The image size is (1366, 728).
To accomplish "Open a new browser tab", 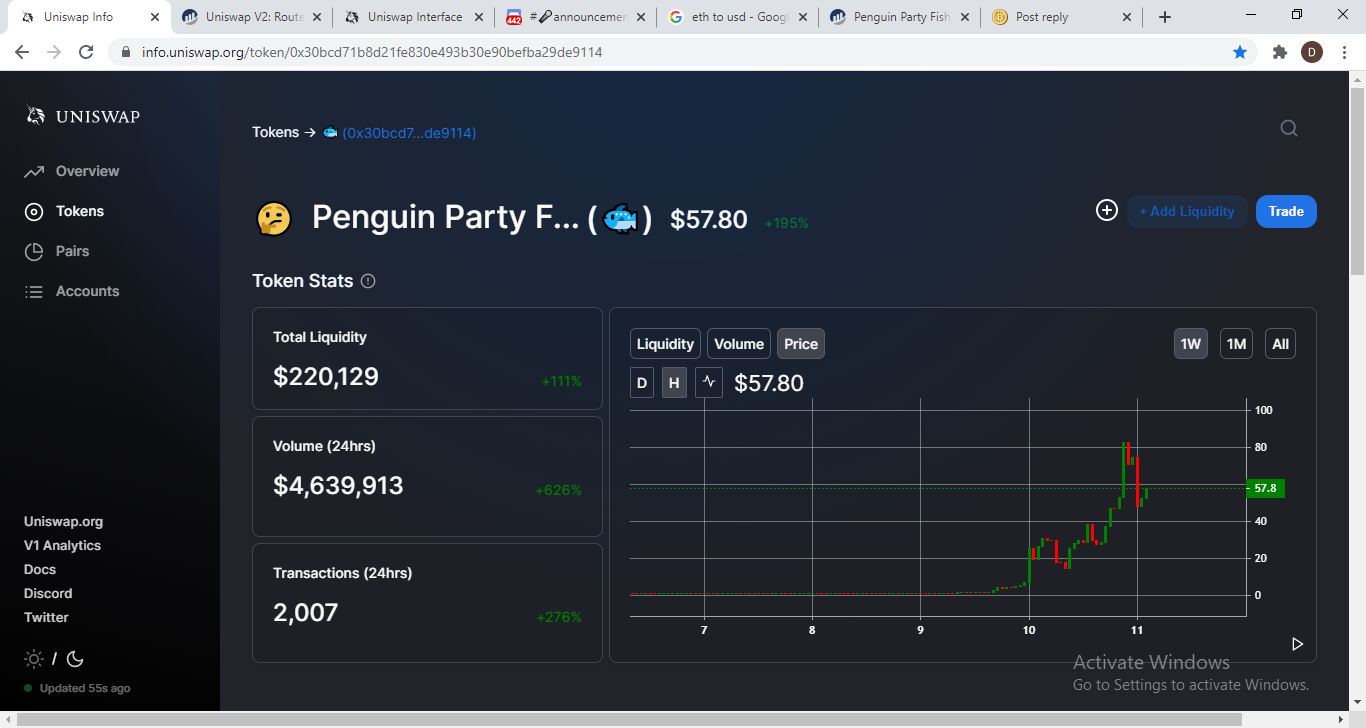I will (1165, 17).
